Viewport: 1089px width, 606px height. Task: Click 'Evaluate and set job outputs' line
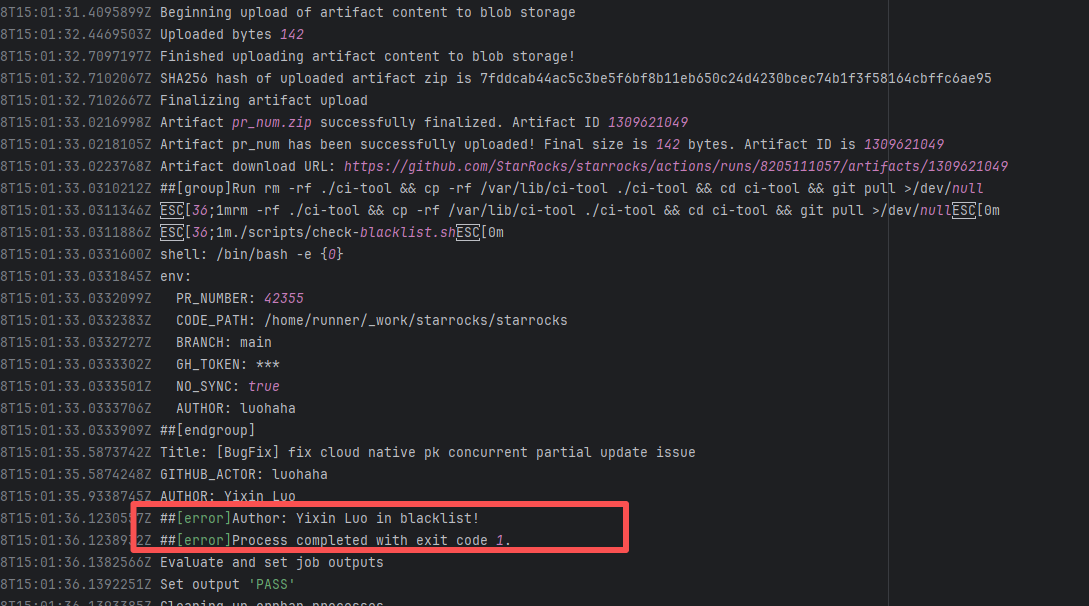(x=271, y=562)
